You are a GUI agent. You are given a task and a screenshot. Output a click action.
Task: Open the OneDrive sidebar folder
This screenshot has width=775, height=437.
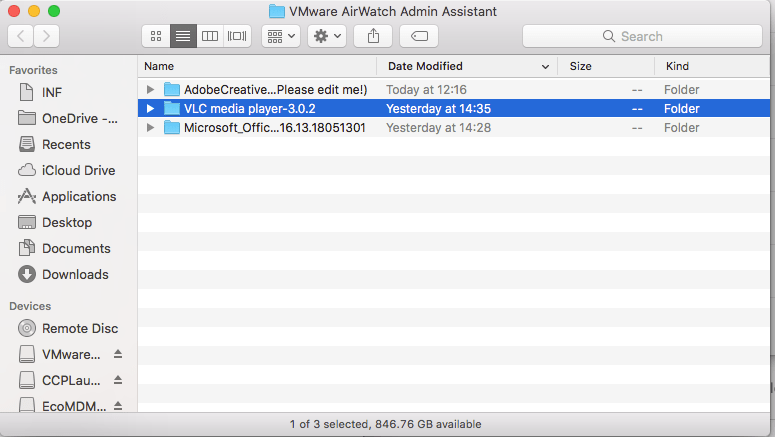[80, 119]
